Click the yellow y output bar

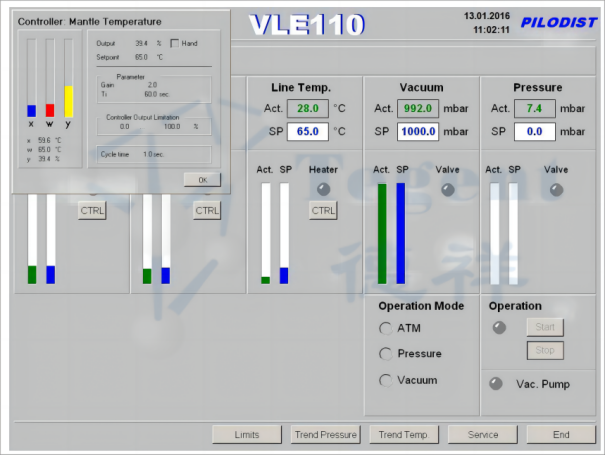point(69,100)
